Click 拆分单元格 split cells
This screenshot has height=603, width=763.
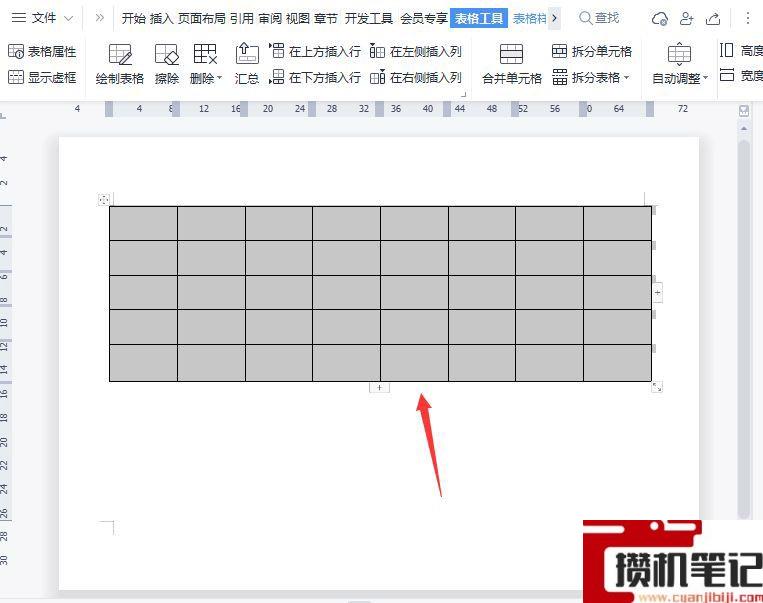[592, 51]
